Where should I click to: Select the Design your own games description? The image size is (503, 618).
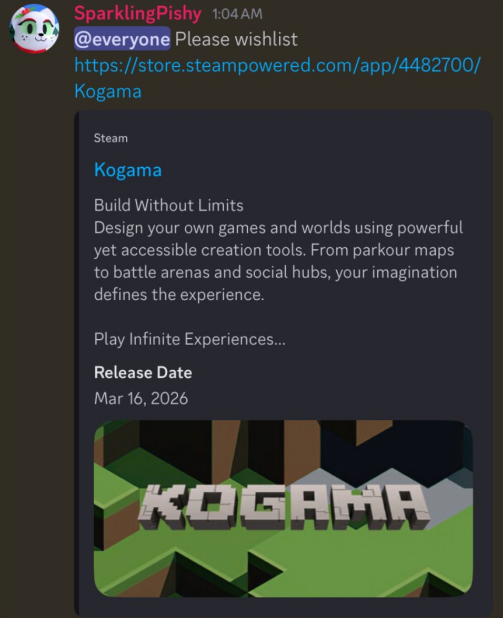click(x=278, y=261)
